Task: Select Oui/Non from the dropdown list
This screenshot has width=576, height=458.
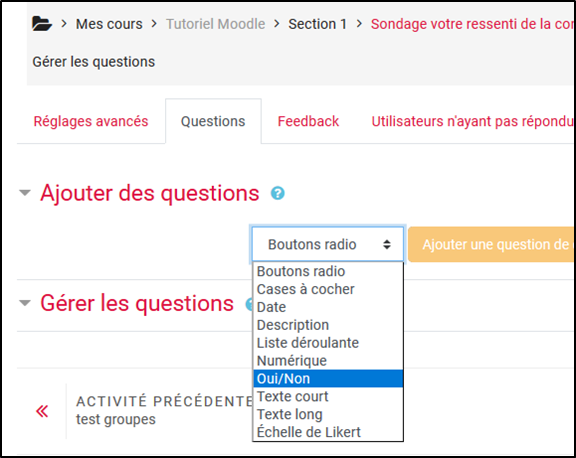Action: [328, 379]
